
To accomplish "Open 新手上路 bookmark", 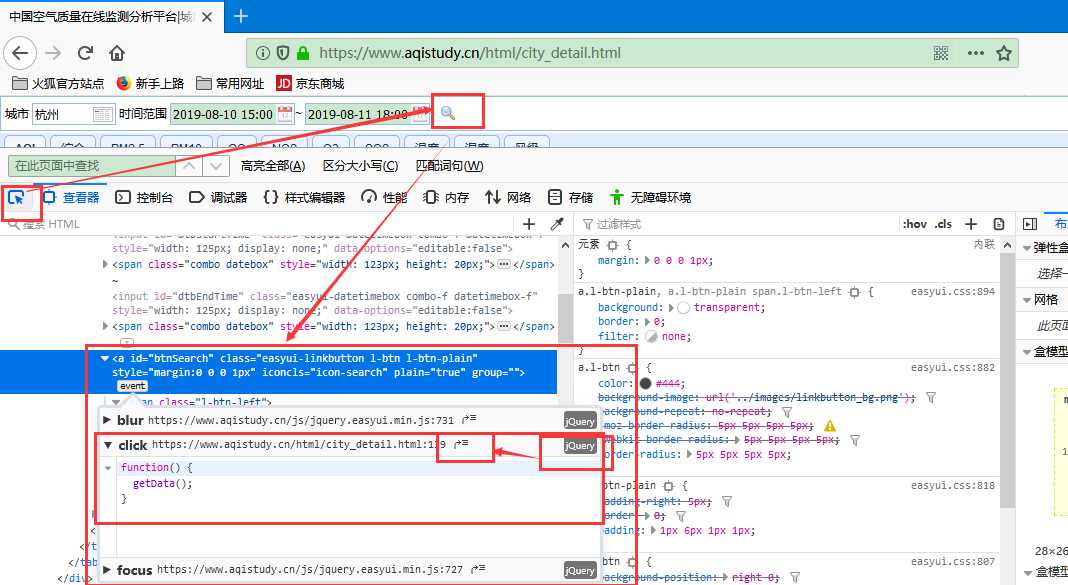I will (x=151, y=83).
